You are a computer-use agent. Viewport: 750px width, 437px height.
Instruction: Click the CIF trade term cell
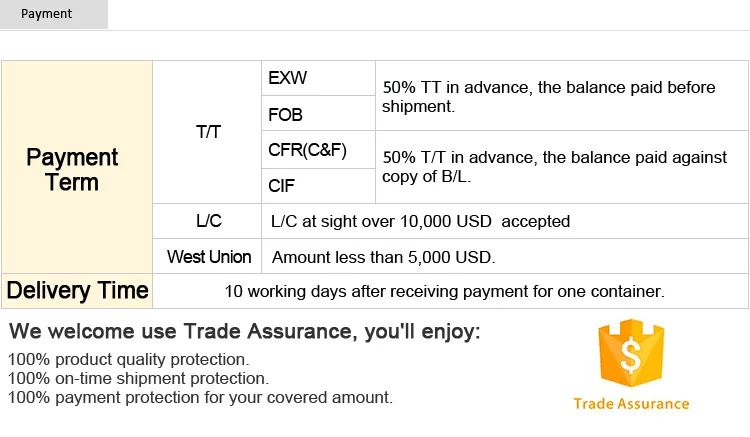(282, 186)
